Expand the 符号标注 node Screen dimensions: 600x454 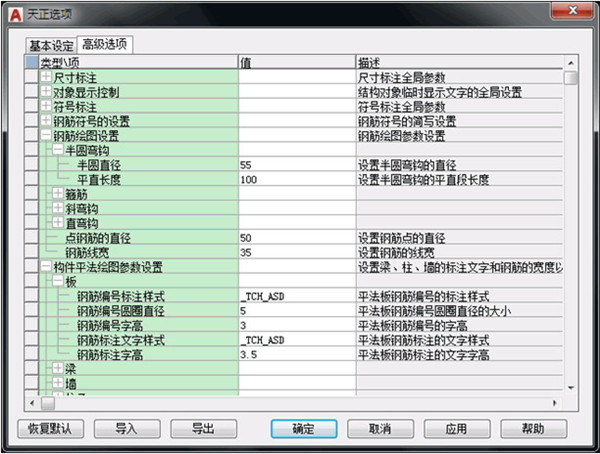pos(46,106)
